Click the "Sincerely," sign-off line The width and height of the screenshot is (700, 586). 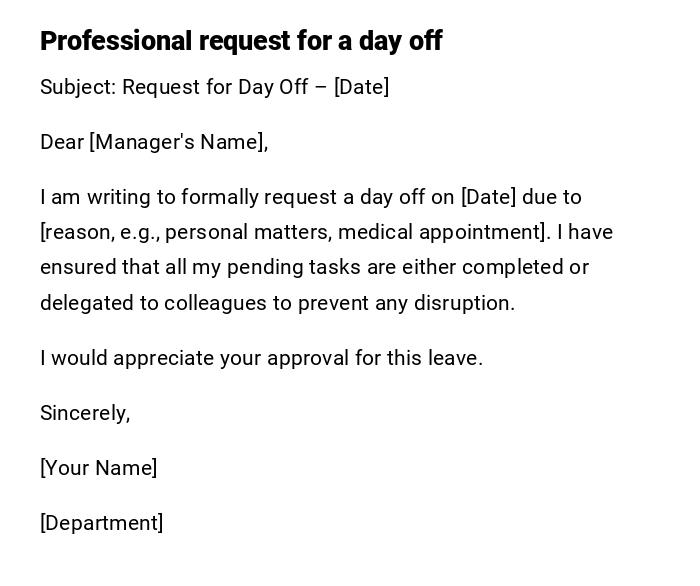pyautogui.click(x=85, y=413)
